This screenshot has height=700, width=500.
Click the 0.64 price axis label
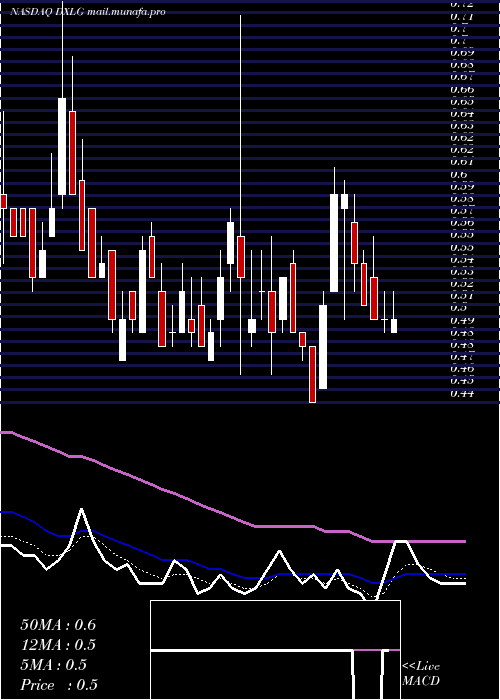click(x=462, y=114)
